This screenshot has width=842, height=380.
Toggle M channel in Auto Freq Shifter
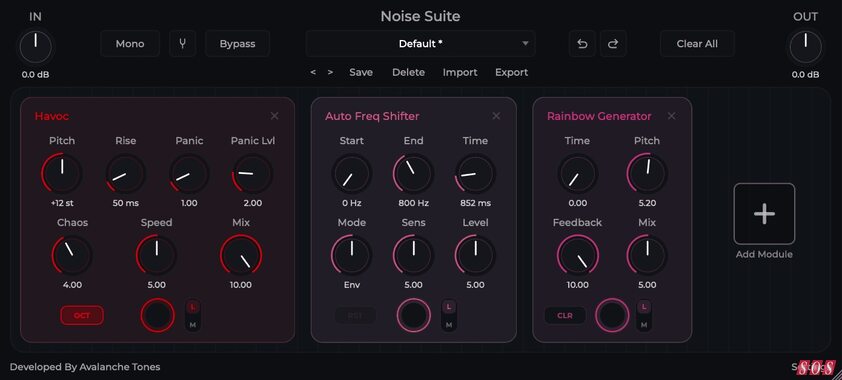point(449,324)
